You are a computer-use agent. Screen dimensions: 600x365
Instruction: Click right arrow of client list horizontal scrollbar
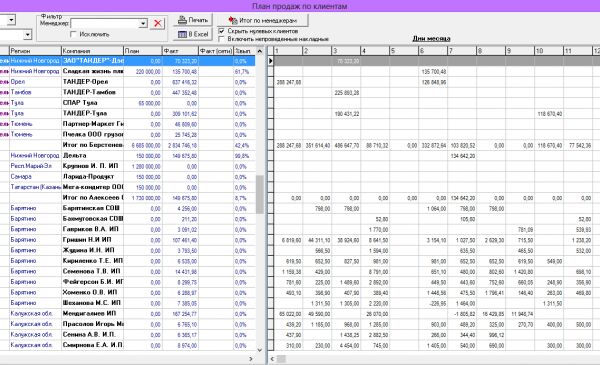tap(251, 359)
